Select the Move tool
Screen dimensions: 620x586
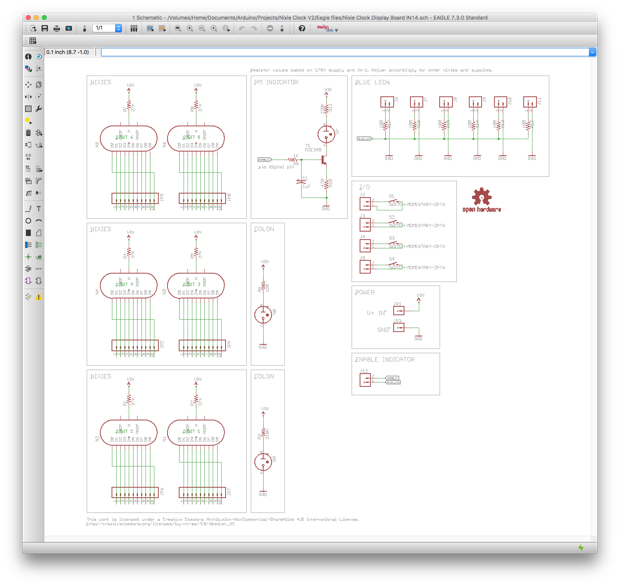pyautogui.click(x=28, y=85)
